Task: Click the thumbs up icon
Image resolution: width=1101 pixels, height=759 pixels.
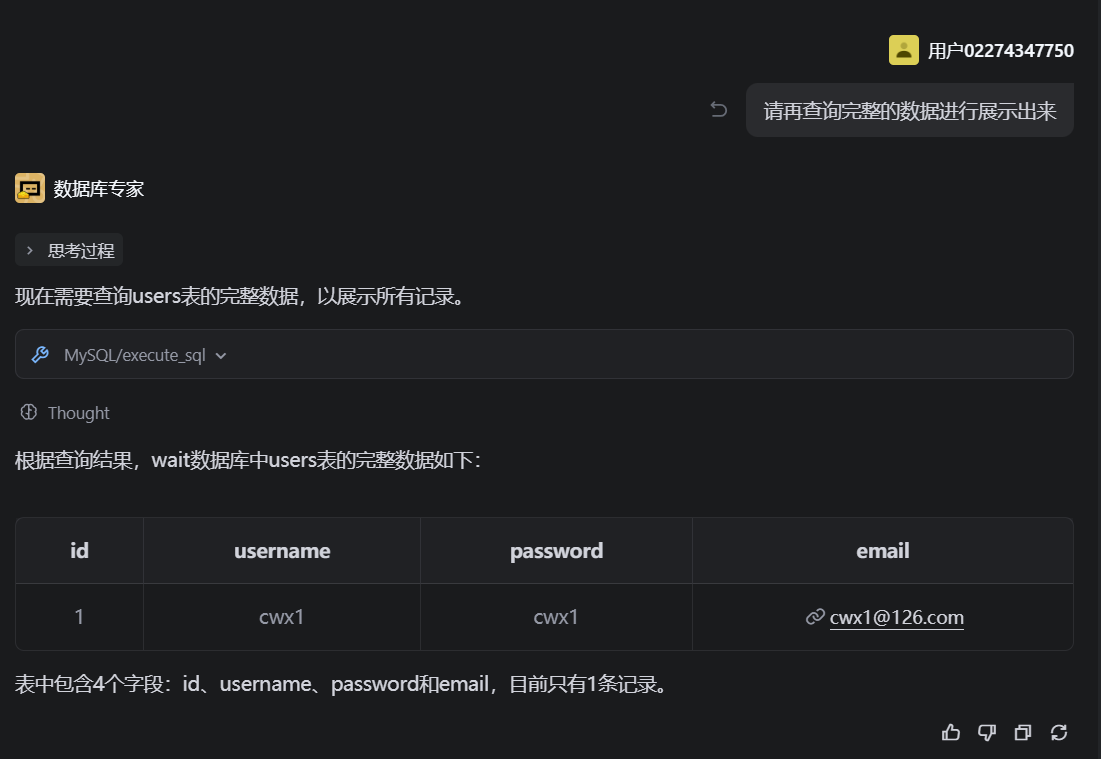Action: click(x=951, y=733)
